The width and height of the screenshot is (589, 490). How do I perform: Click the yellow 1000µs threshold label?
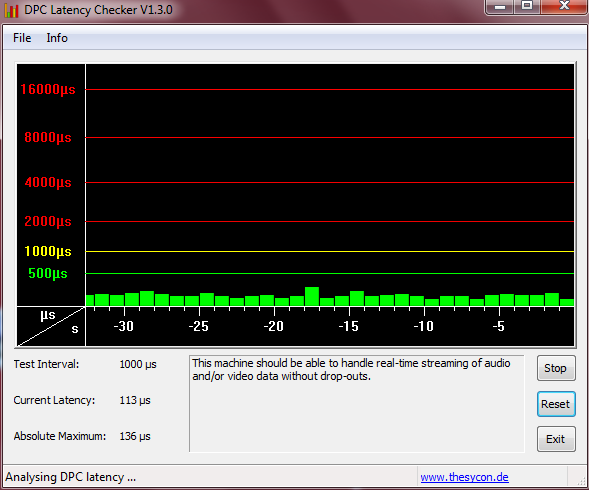48,251
